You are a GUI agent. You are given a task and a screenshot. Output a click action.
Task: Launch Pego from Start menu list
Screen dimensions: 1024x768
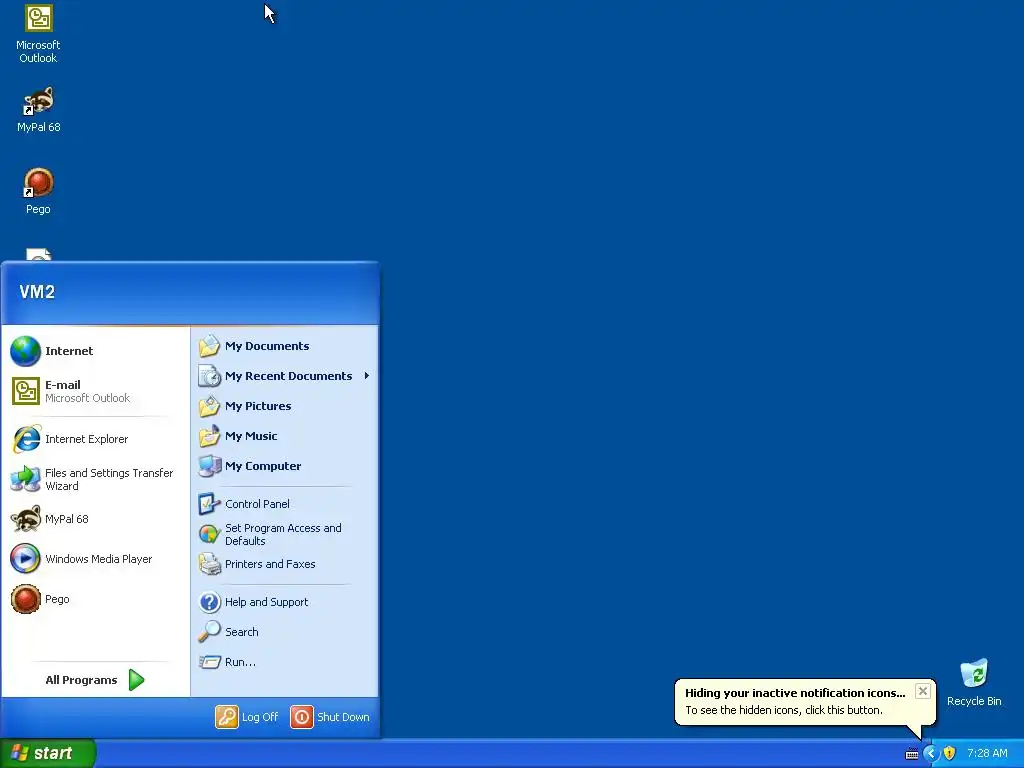click(x=96, y=599)
